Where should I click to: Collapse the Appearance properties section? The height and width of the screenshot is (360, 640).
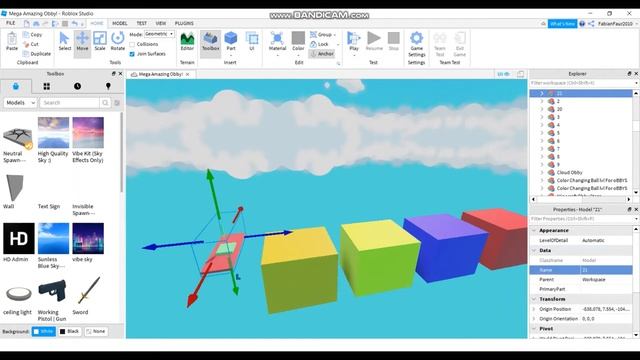point(534,231)
